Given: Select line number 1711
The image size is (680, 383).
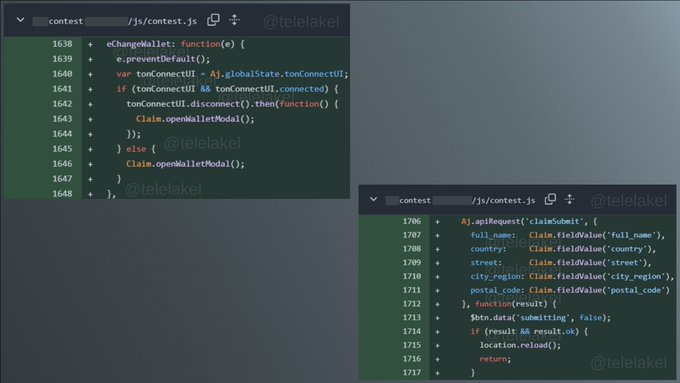Looking at the screenshot, I should click(412, 290).
